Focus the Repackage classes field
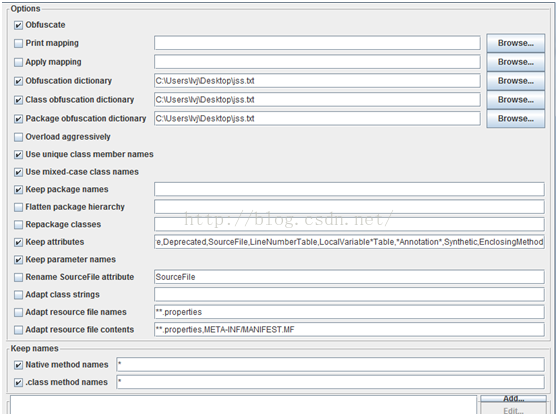 [x=349, y=224]
